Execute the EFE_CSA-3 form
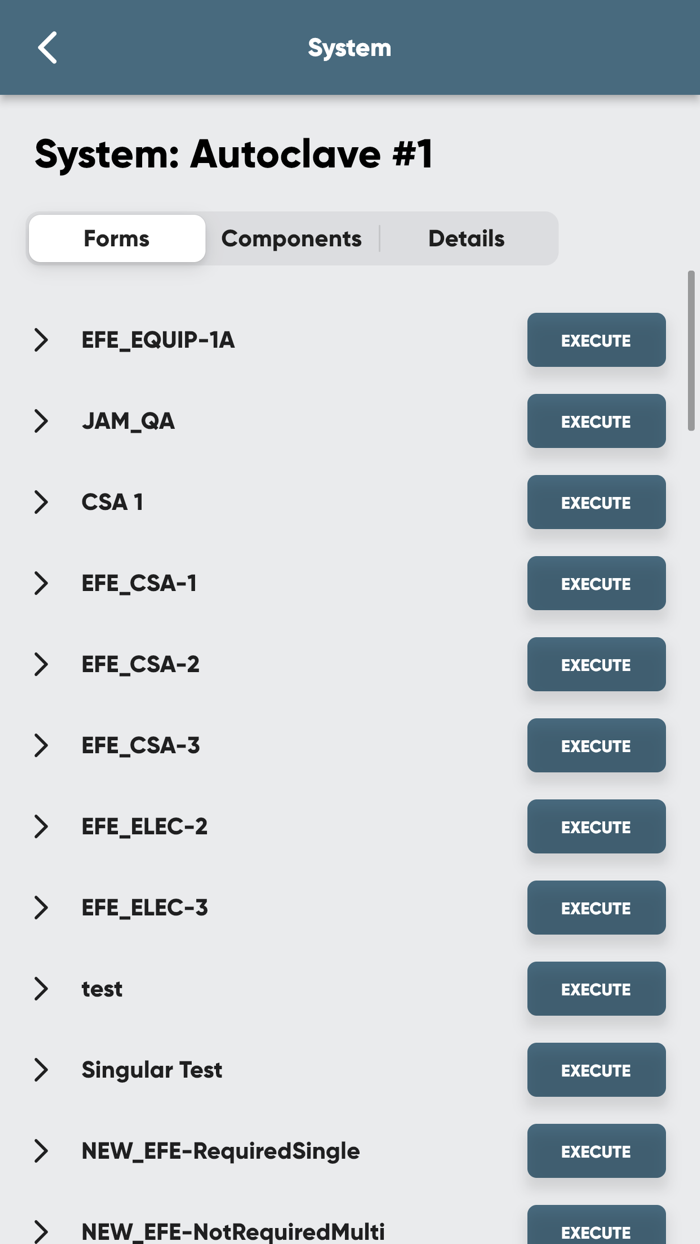 coord(596,745)
